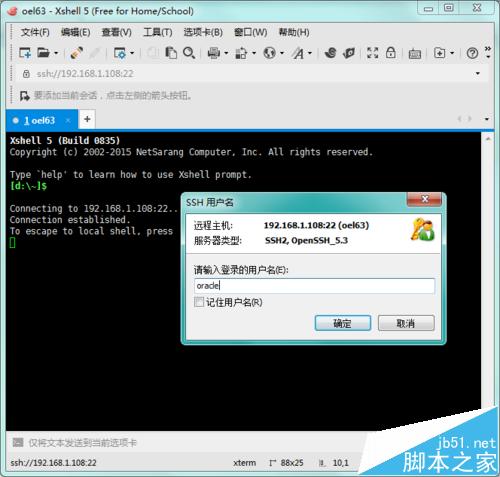This screenshot has width=500, height=477.
Task: Switch to the 1 oel63 tab
Action: click(x=39, y=120)
